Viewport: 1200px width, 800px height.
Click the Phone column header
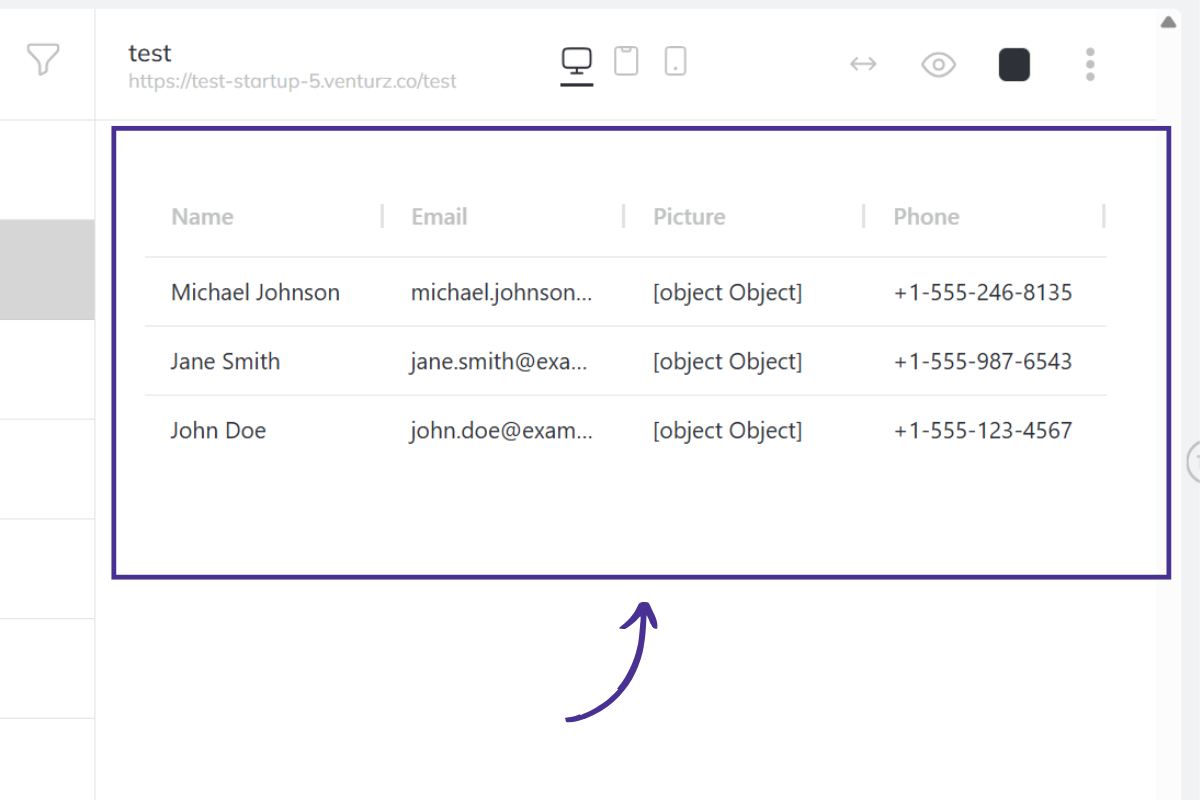926,217
